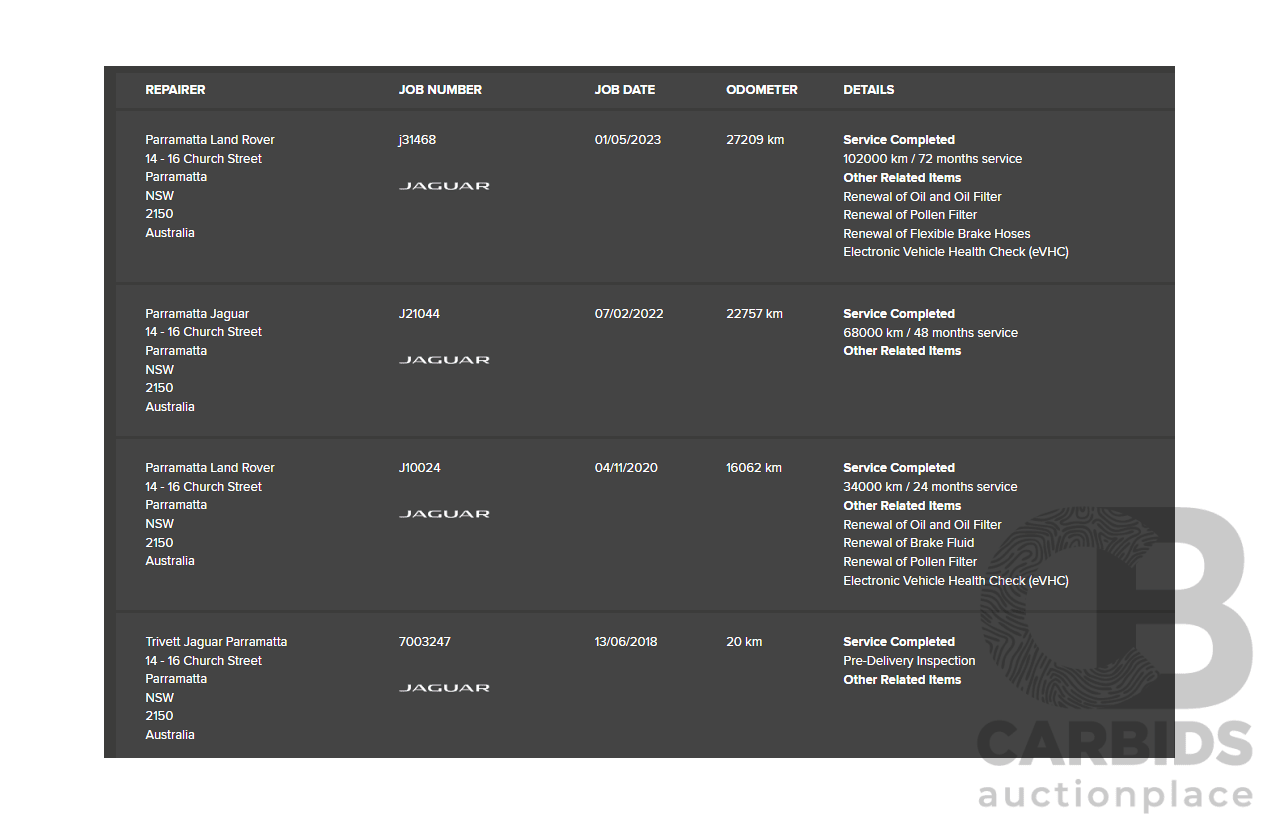Screen dimensions: 1280x825
Task: Select the repairer name Parramatta Jaguar
Action: tap(197, 314)
